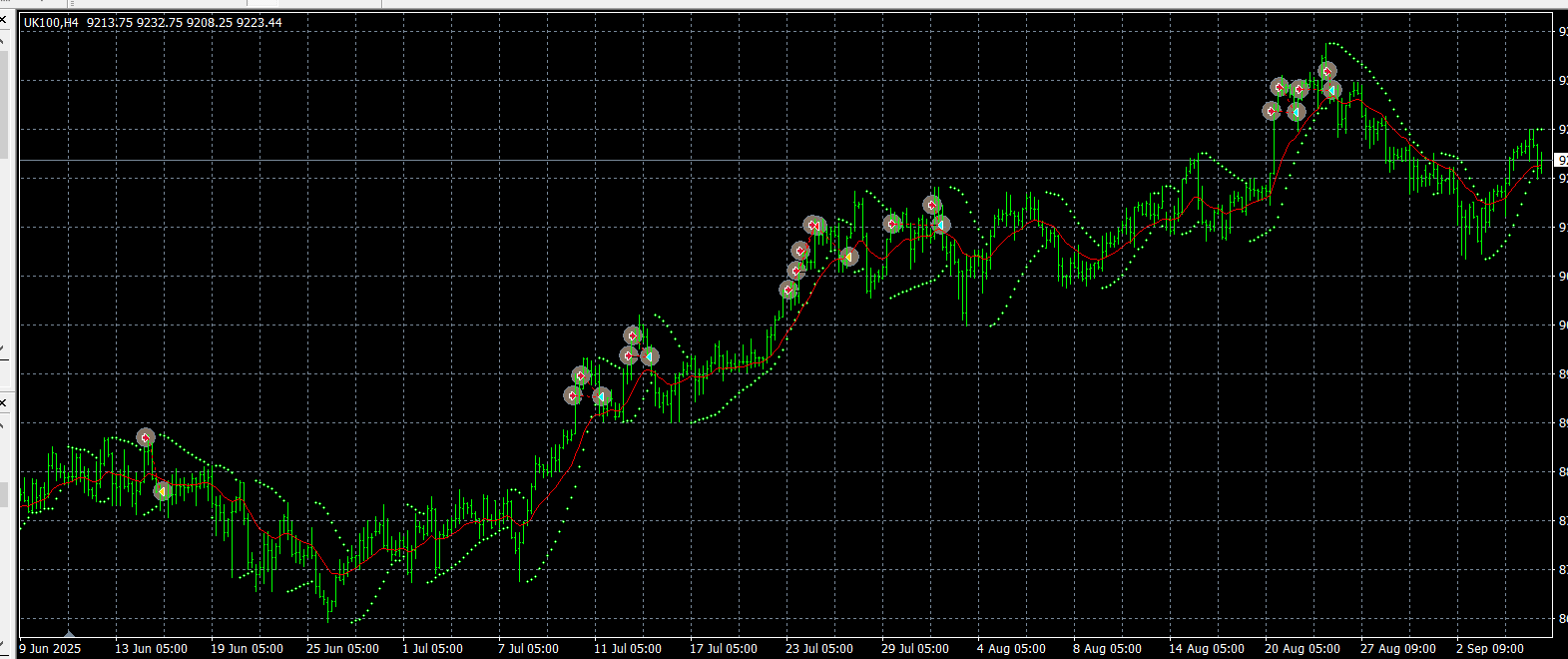1568x659 pixels.
Task: Select the red entry arrow marker above the 13 Jun candles
Action: coord(146,437)
